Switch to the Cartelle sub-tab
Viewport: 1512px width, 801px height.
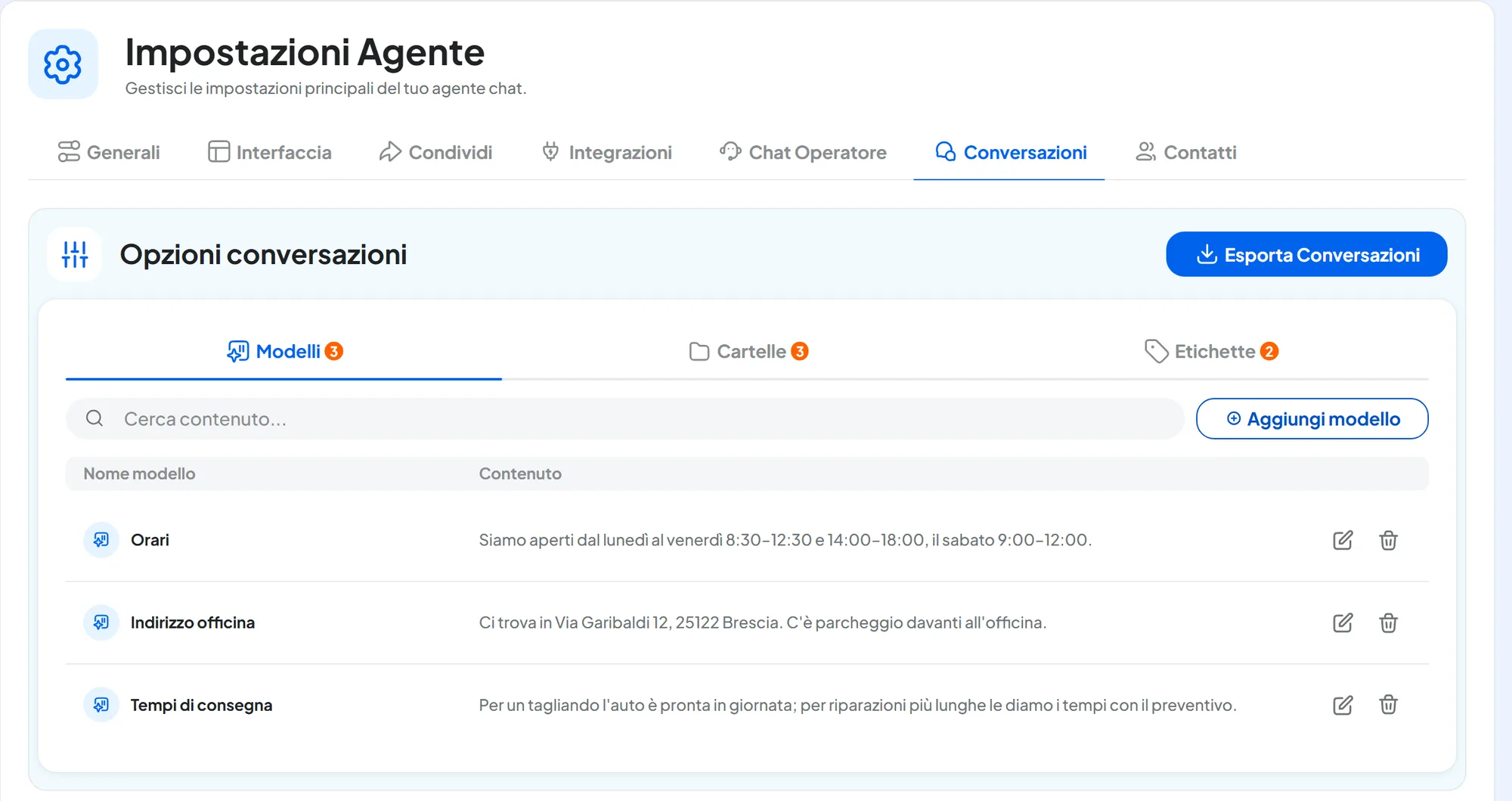(748, 351)
